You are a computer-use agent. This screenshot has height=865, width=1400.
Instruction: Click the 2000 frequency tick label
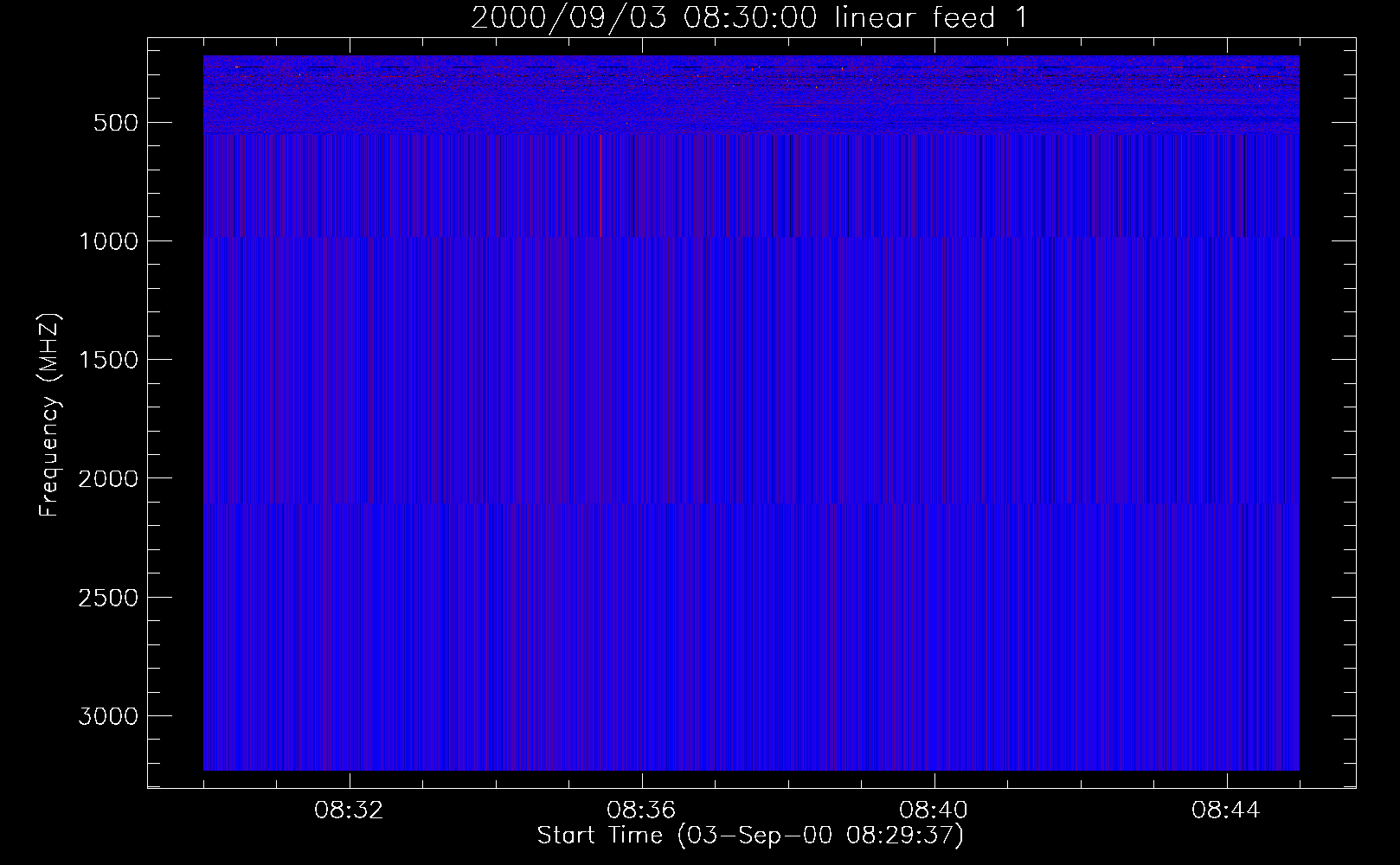pyautogui.click(x=108, y=478)
